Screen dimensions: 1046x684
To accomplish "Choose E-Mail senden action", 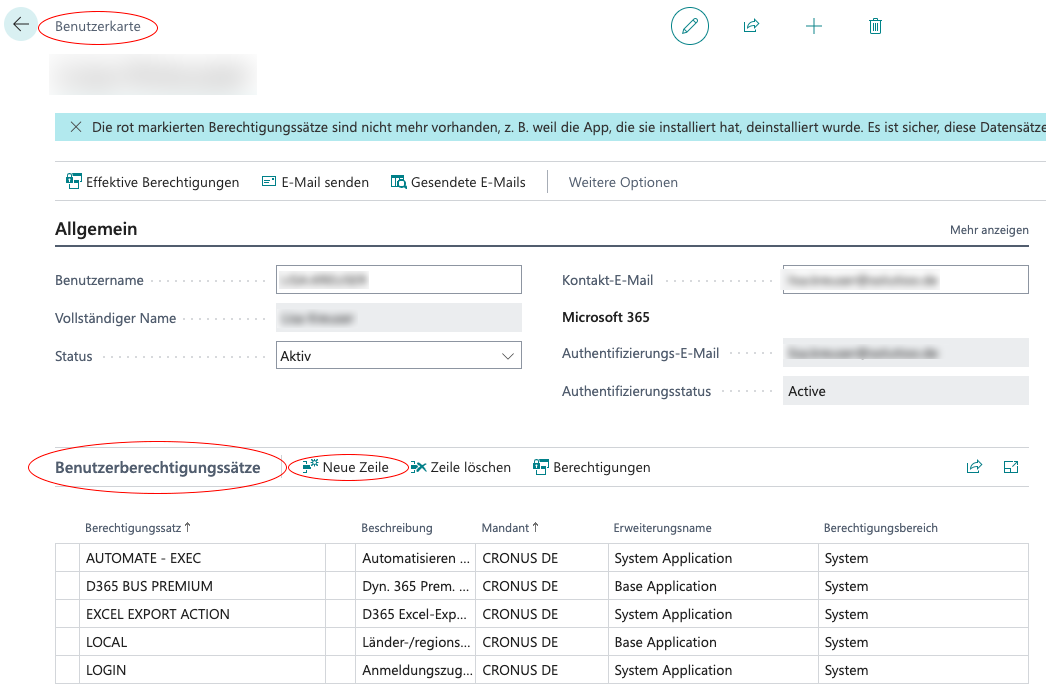I will pos(315,182).
